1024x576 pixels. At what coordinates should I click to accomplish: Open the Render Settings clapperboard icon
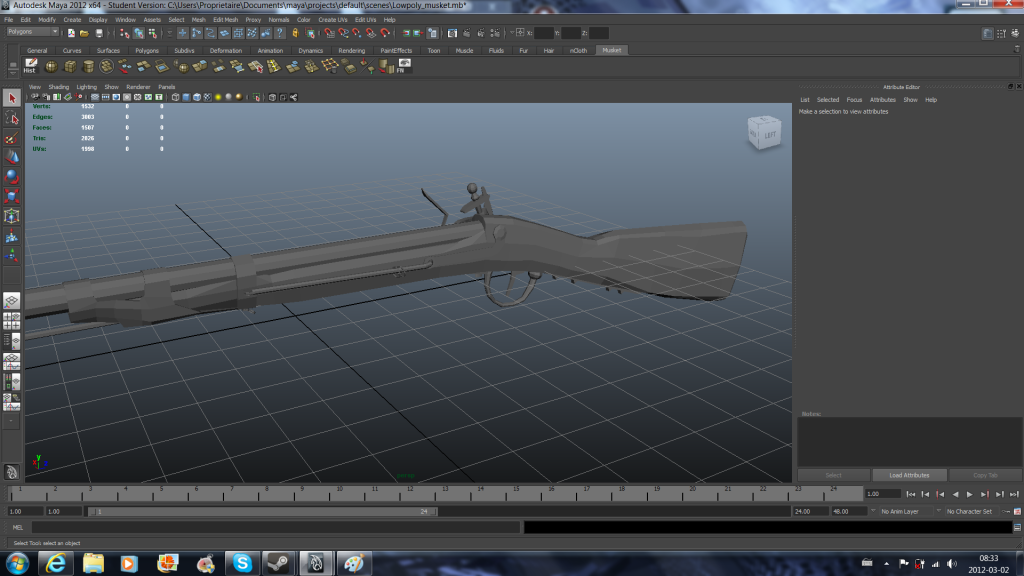click(x=496, y=33)
